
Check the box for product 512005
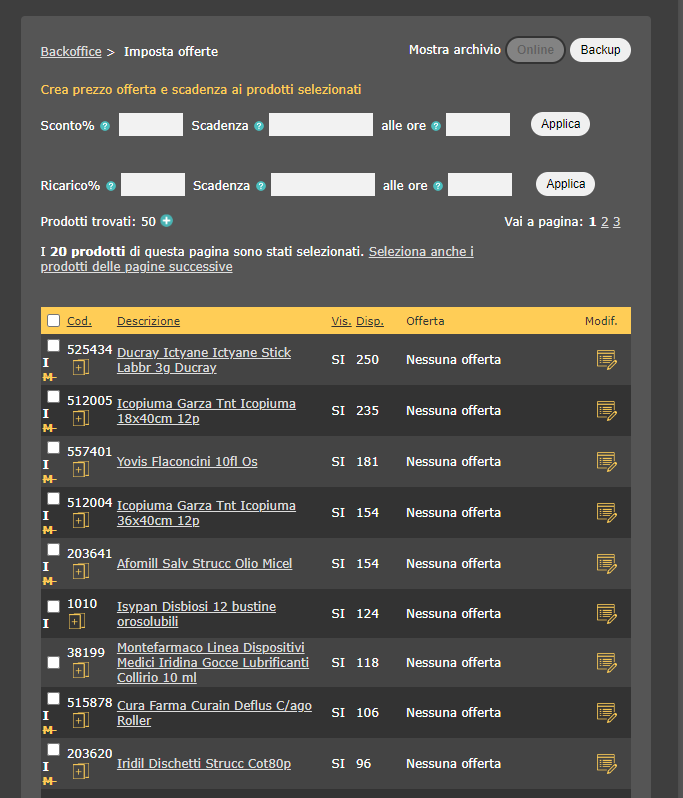click(53, 397)
